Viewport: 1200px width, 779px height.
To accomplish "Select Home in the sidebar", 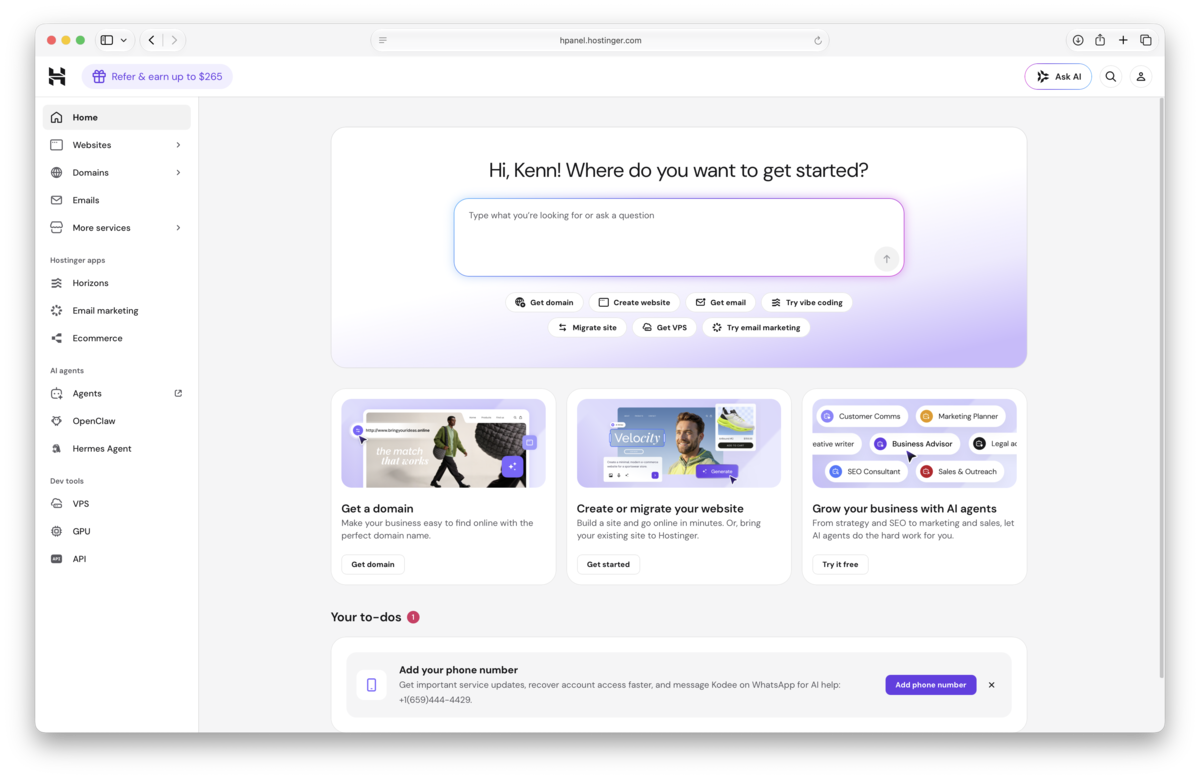I will 116,117.
